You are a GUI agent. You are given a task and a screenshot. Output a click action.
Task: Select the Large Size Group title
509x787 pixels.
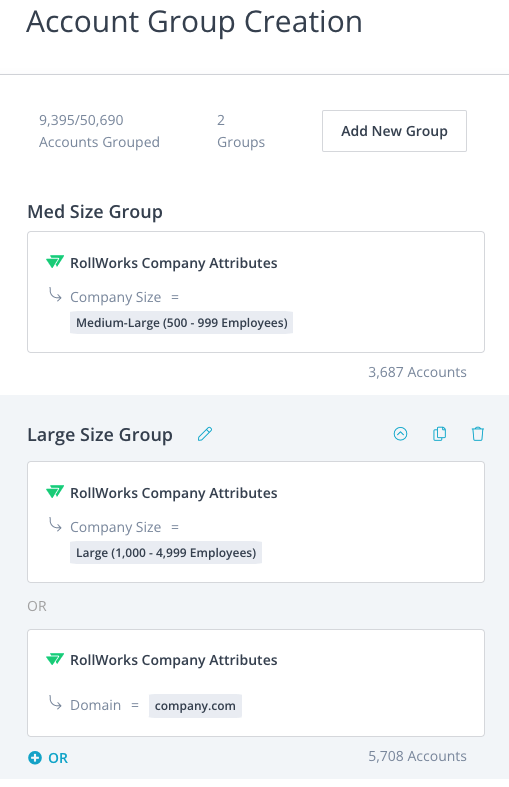pos(100,435)
